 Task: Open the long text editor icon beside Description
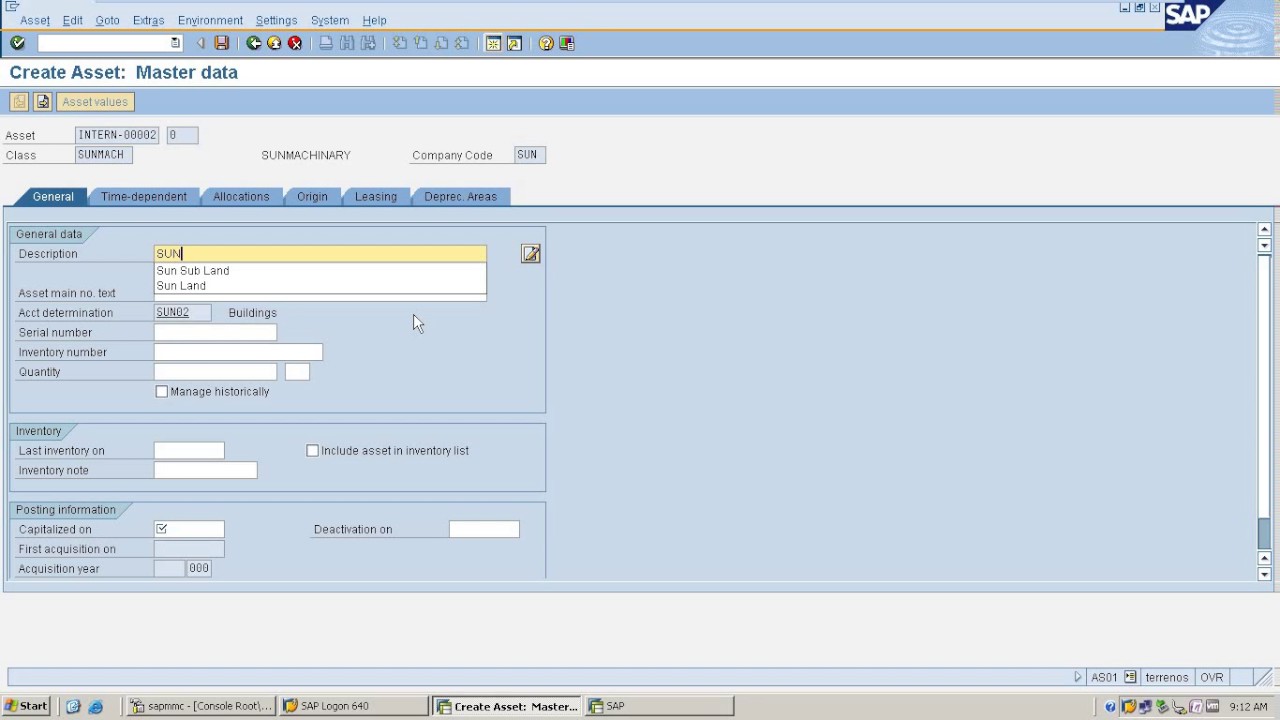click(531, 254)
